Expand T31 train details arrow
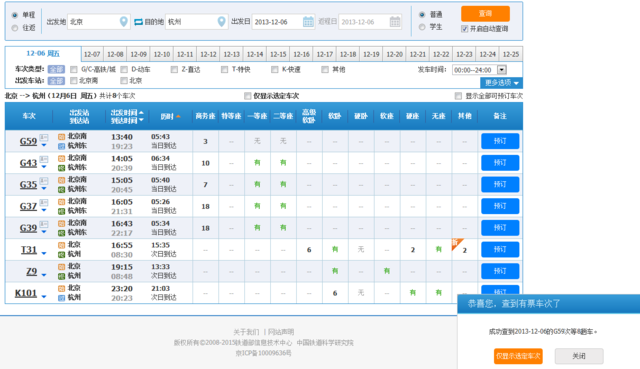 tap(44, 253)
